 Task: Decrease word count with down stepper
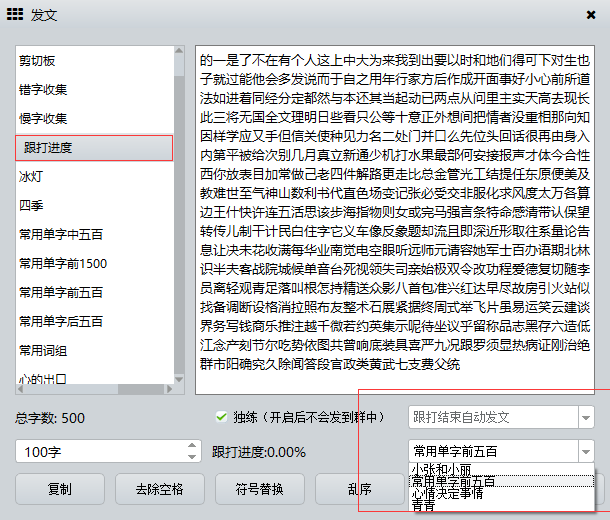(x=192, y=457)
